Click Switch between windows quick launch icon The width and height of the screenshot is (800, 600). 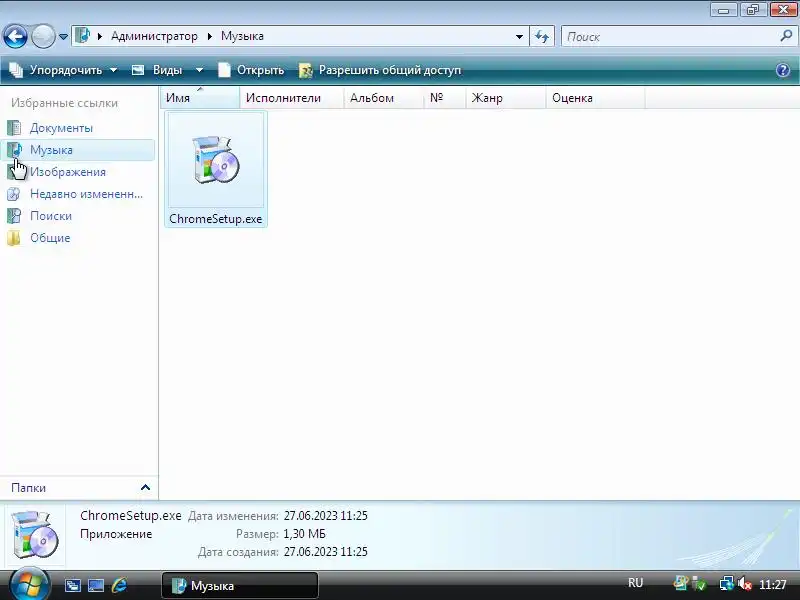[x=72, y=585]
